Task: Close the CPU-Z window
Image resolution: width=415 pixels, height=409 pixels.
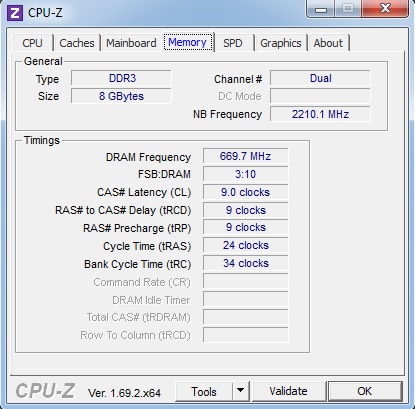Action: [x=385, y=9]
